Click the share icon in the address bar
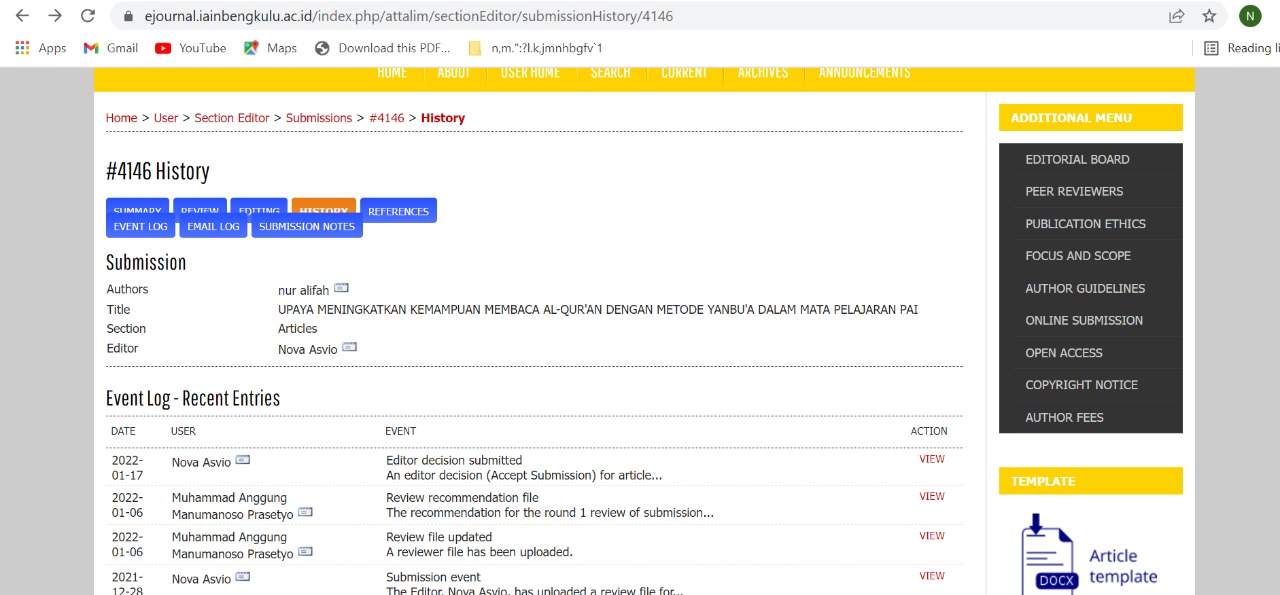 pos(1177,16)
